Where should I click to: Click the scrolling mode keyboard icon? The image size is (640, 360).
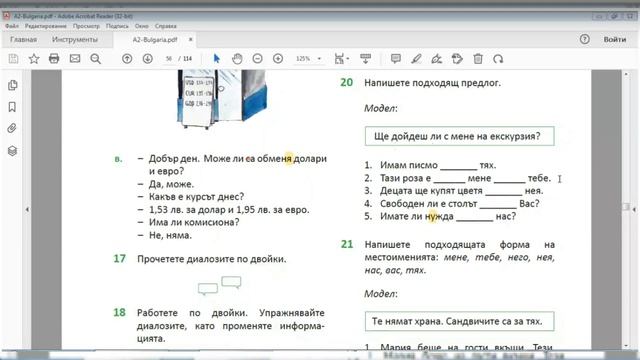pos(365,59)
